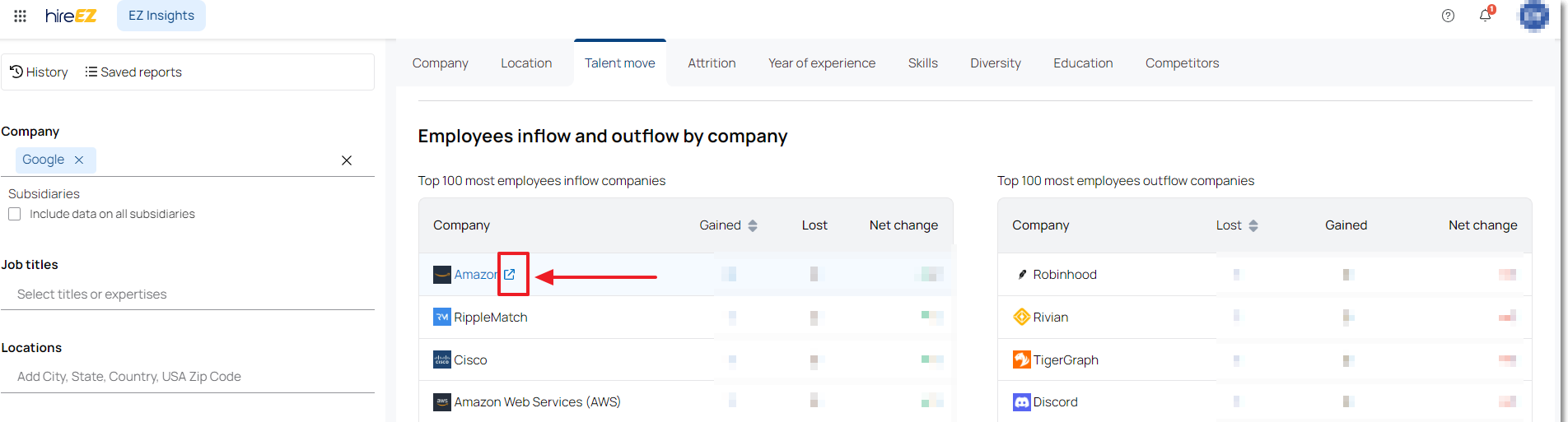Viewport: 1568px width, 422px height.
Task: Click inflow table Net change header
Action: pyautogui.click(x=903, y=225)
